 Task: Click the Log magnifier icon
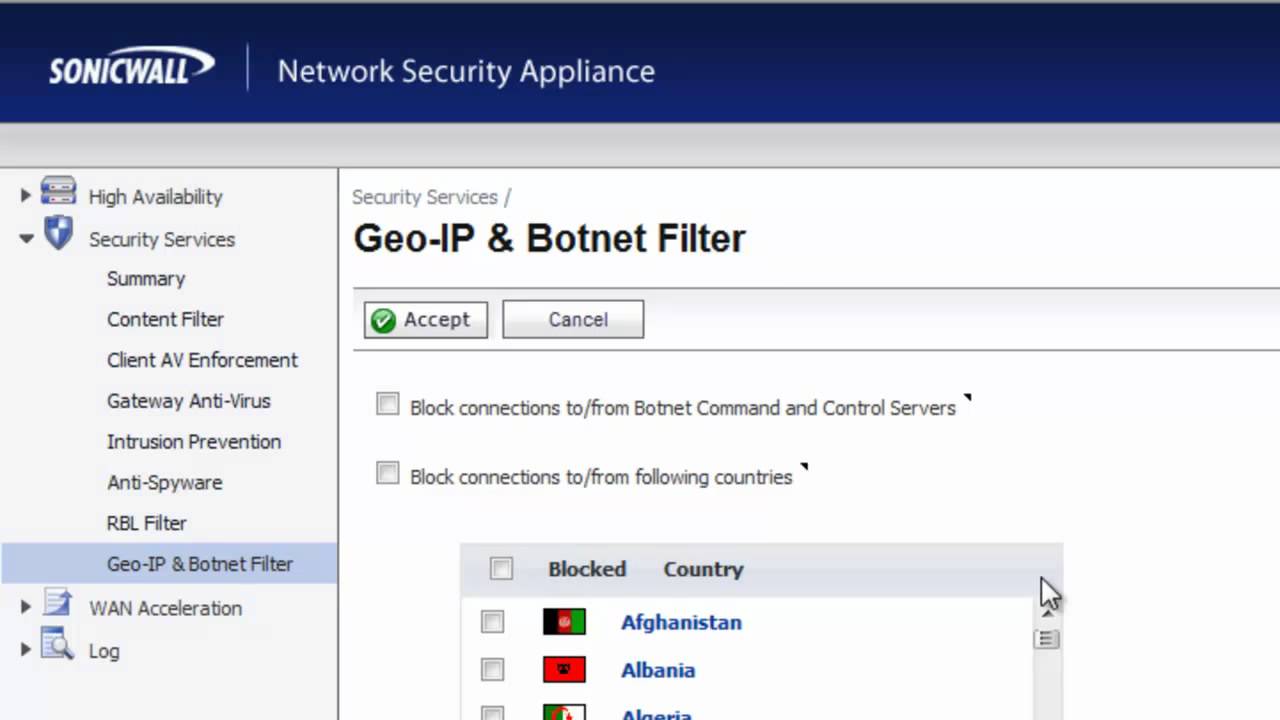point(58,646)
